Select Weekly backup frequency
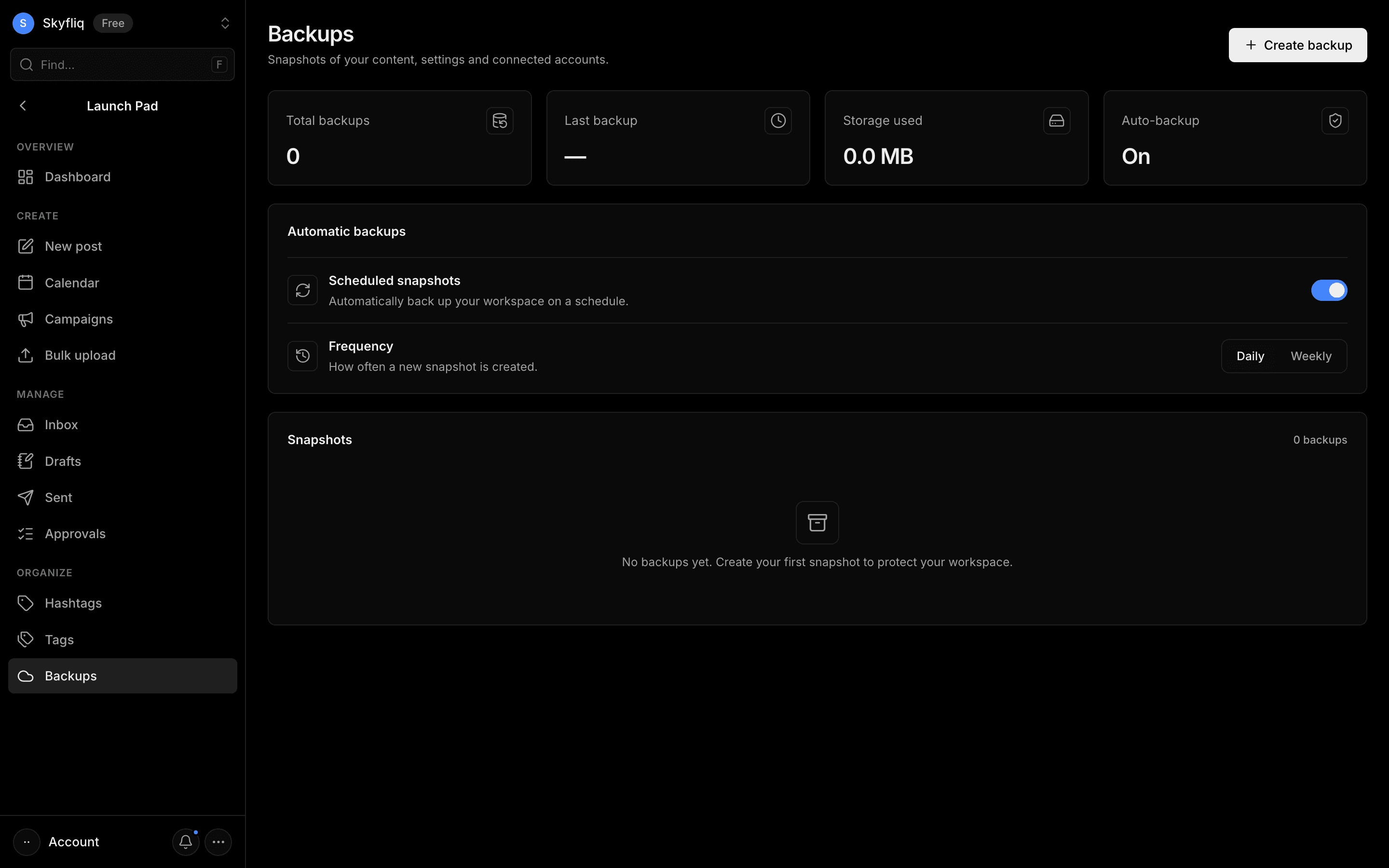 click(x=1311, y=356)
